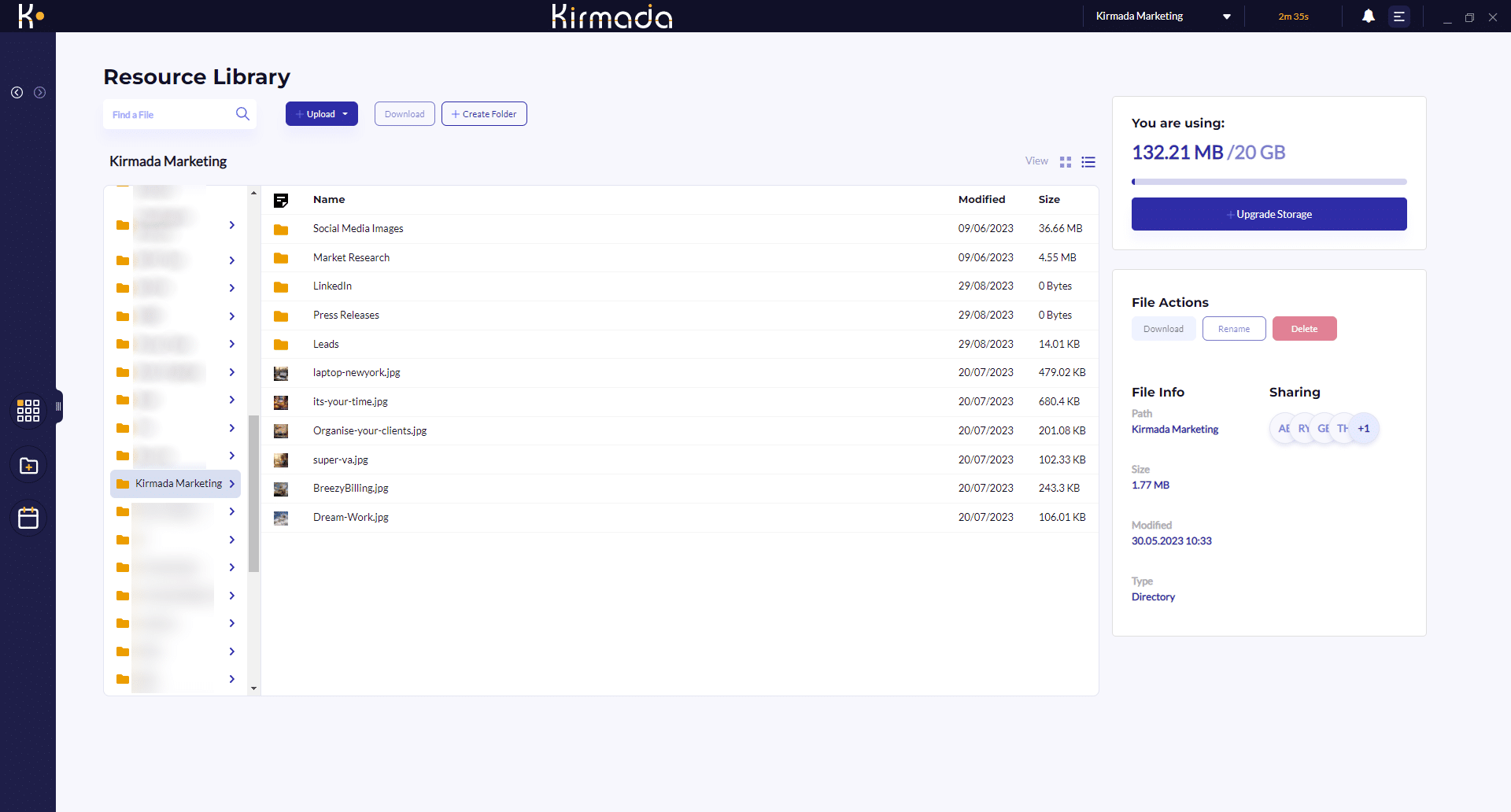Viewport: 1511px width, 812px height.
Task: Click the laptop-newyork.jpg thumbnail
Action: pos(281,373)
